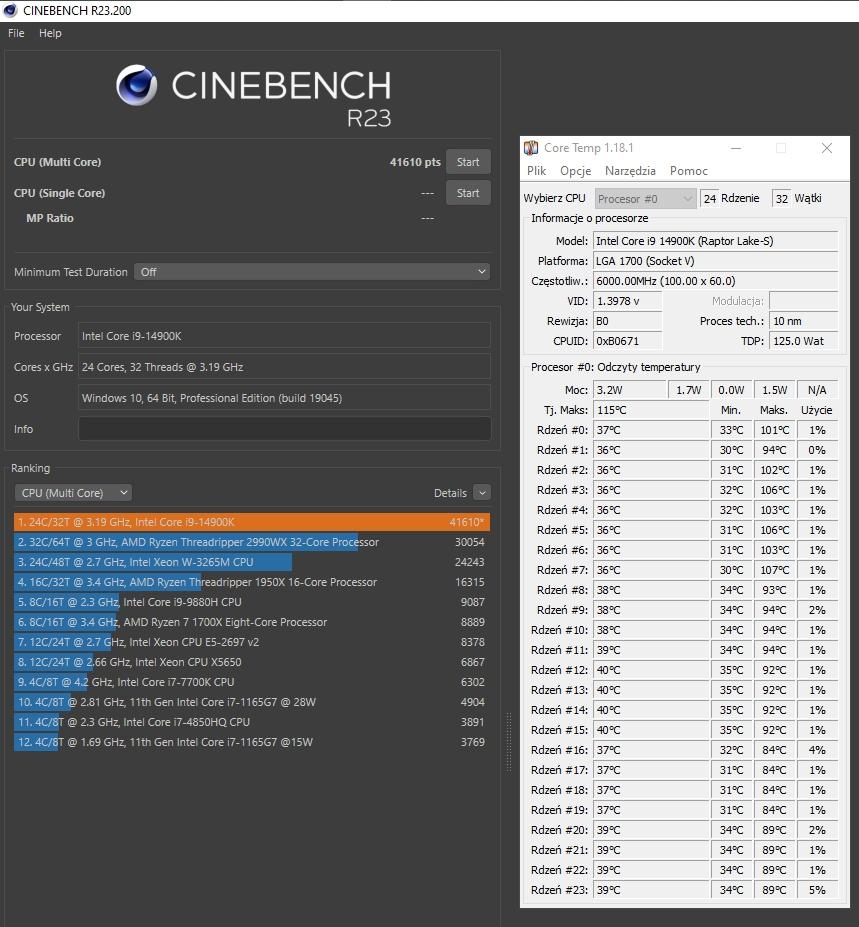
Task: Open the Opcje menu in Core Temp
Action: [576, 171]
